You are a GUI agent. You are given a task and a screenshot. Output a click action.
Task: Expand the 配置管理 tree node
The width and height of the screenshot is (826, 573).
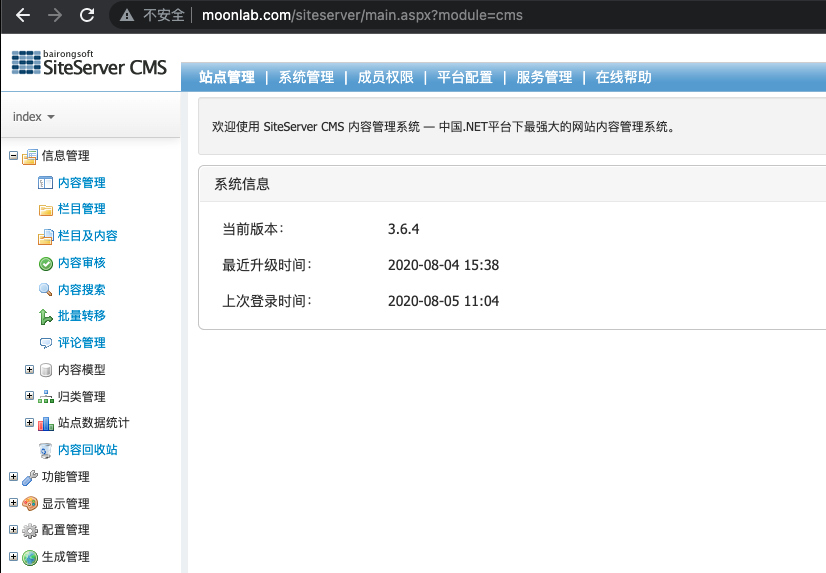pos(14,529)
